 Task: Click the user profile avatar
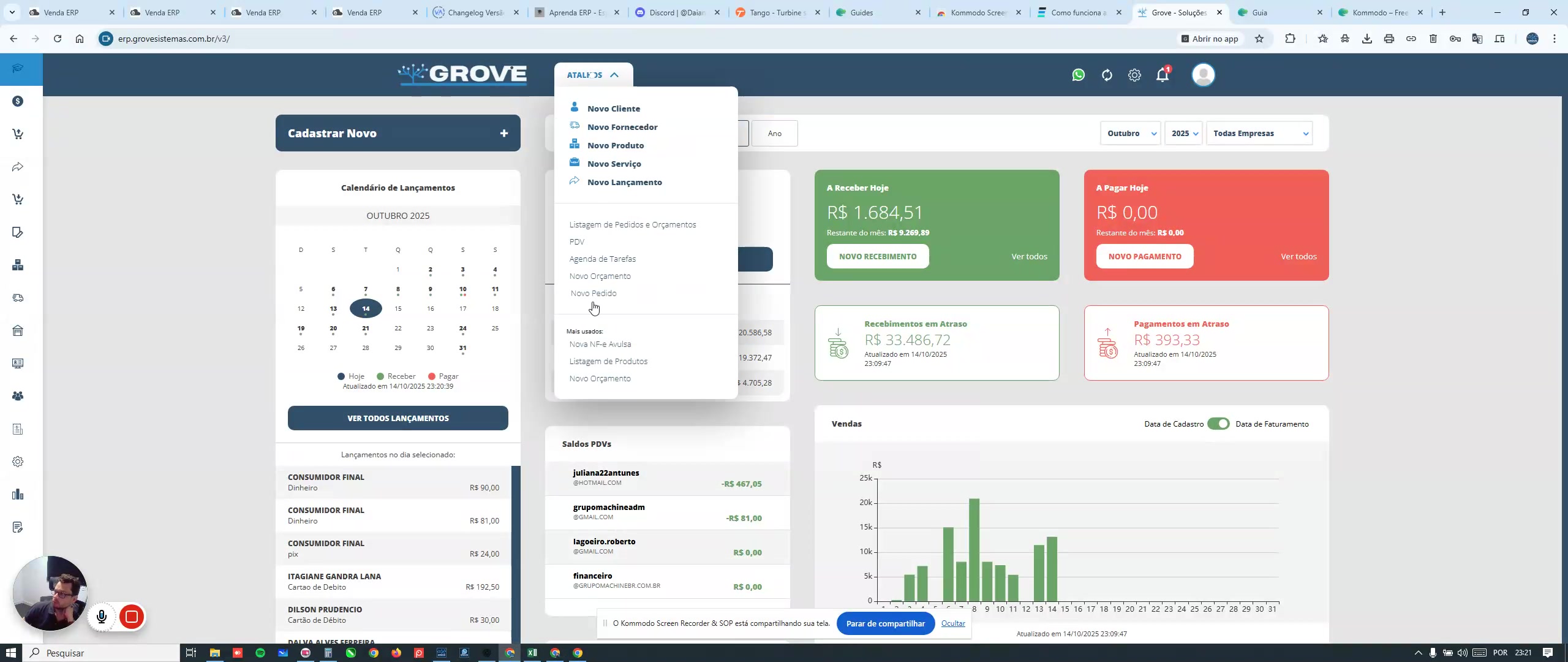(1203, 75)
